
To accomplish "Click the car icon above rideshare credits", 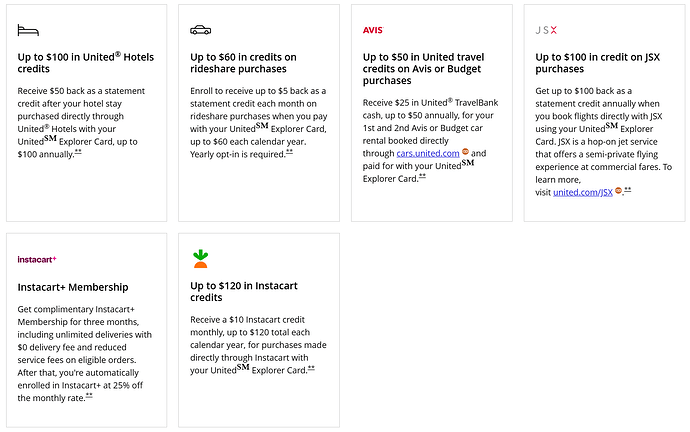I will pos(200,30).
